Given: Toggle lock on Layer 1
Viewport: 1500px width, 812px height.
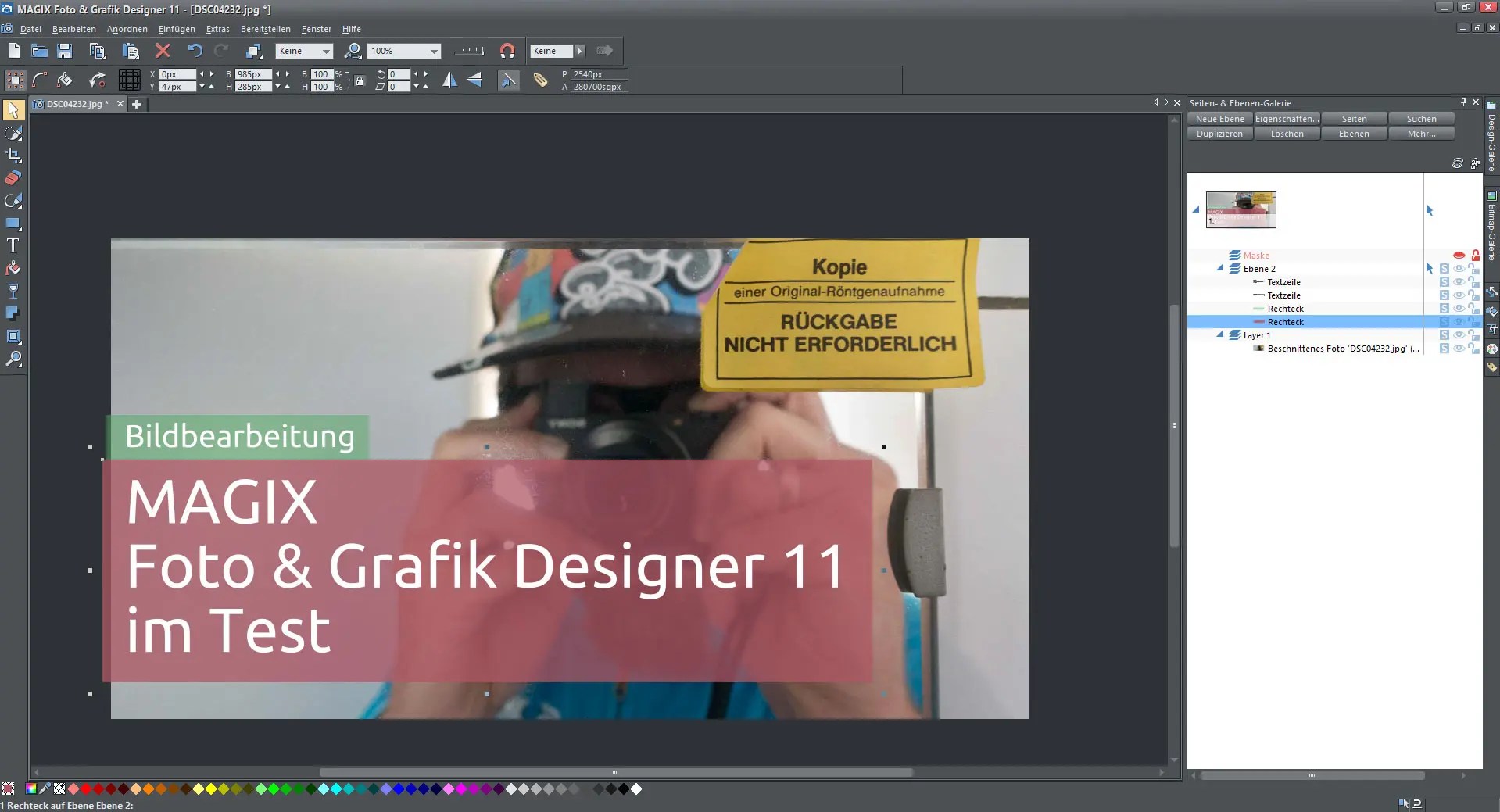Looking at the screenshot, I should (x=1473, y=335).
